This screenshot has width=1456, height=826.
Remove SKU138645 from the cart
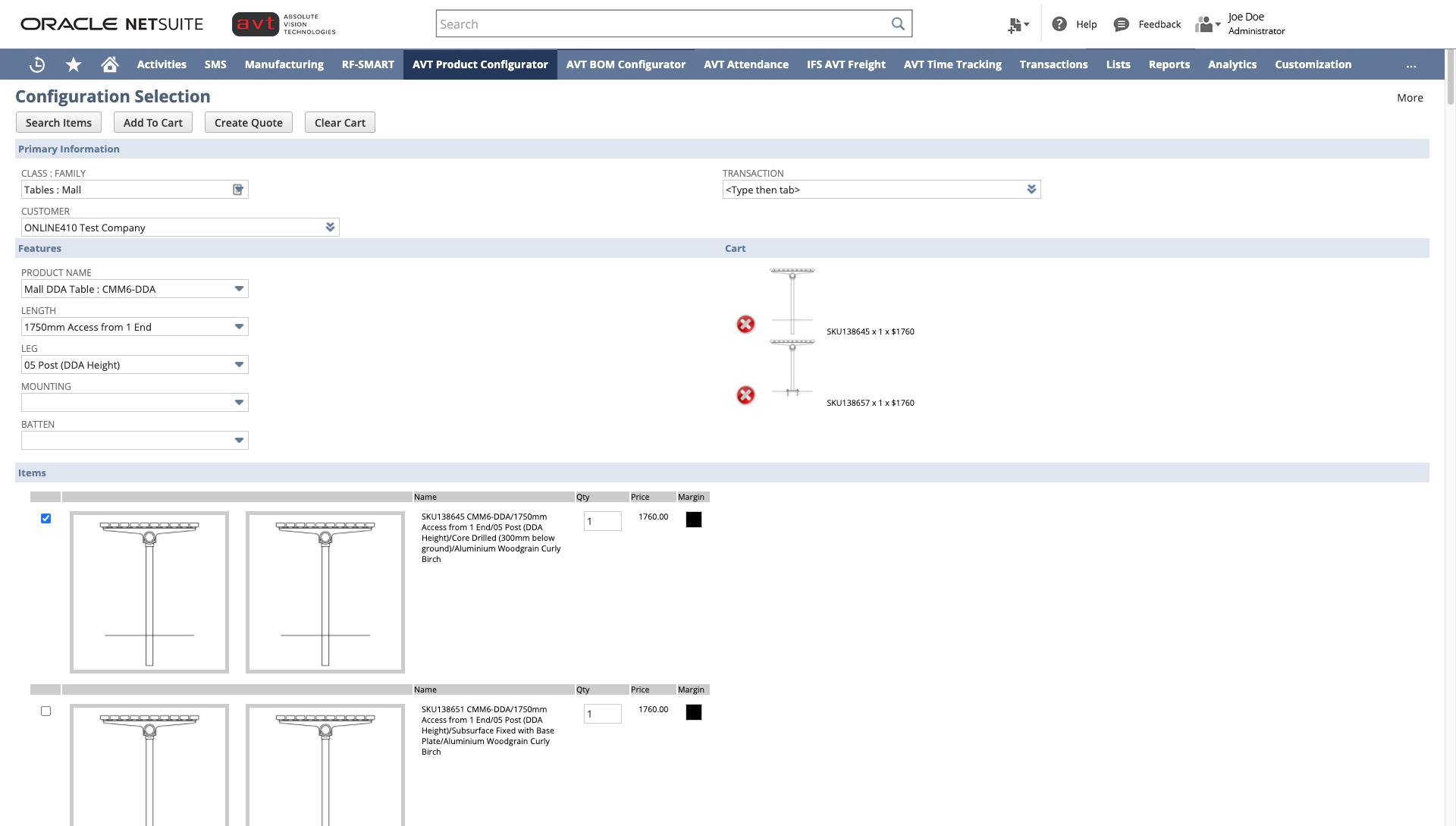pyautogui.click(x=745, y=325)
